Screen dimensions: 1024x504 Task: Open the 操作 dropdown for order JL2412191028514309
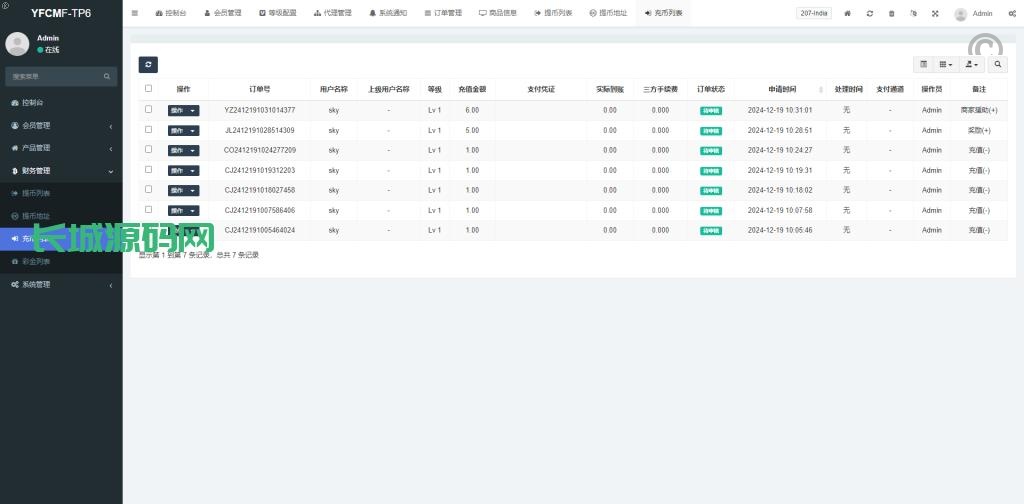(183, 130)
